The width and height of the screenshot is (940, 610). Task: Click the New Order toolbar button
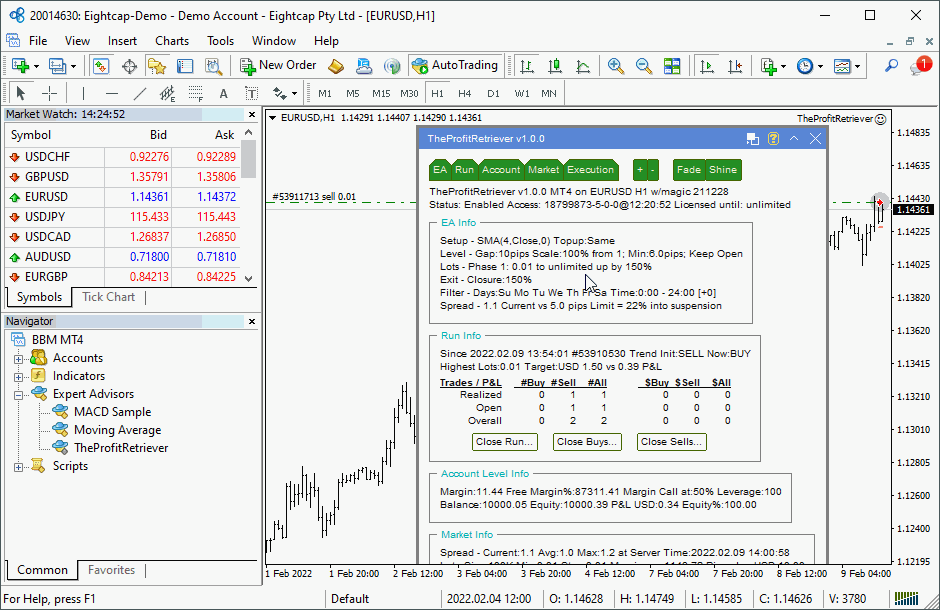pyautogui.click(x=278, y=66)
